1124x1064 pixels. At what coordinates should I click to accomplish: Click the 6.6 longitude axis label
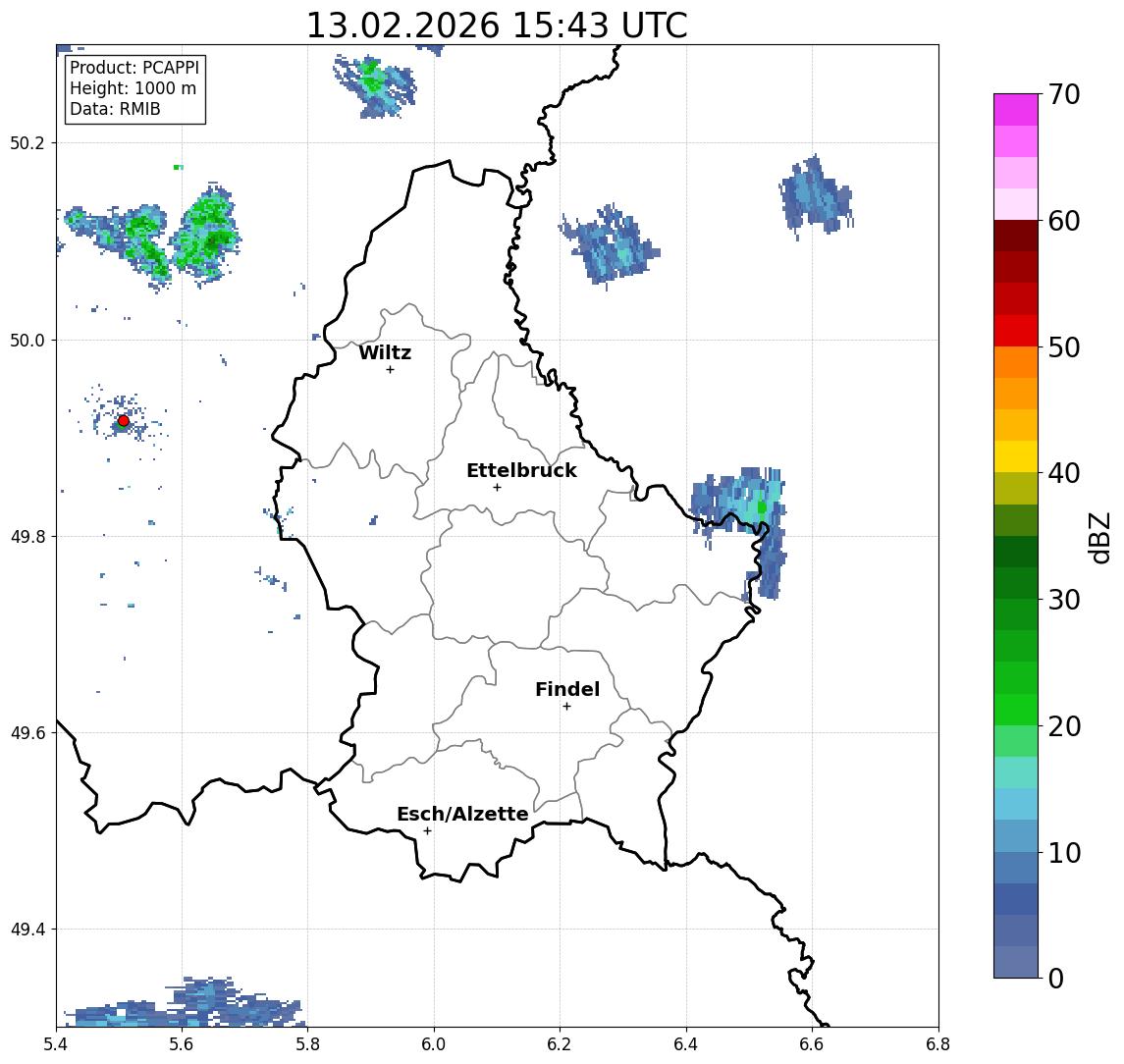812,1044
